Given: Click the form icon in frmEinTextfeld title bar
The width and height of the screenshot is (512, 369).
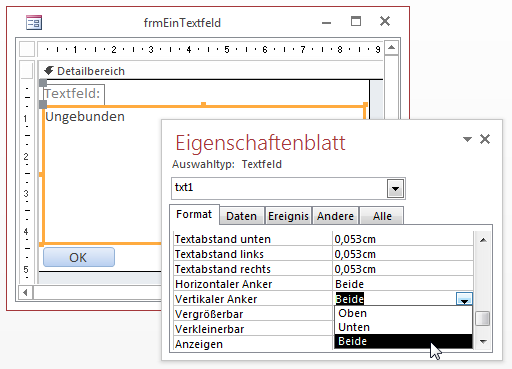Looking at the screenshot, I should coord(34,23).
